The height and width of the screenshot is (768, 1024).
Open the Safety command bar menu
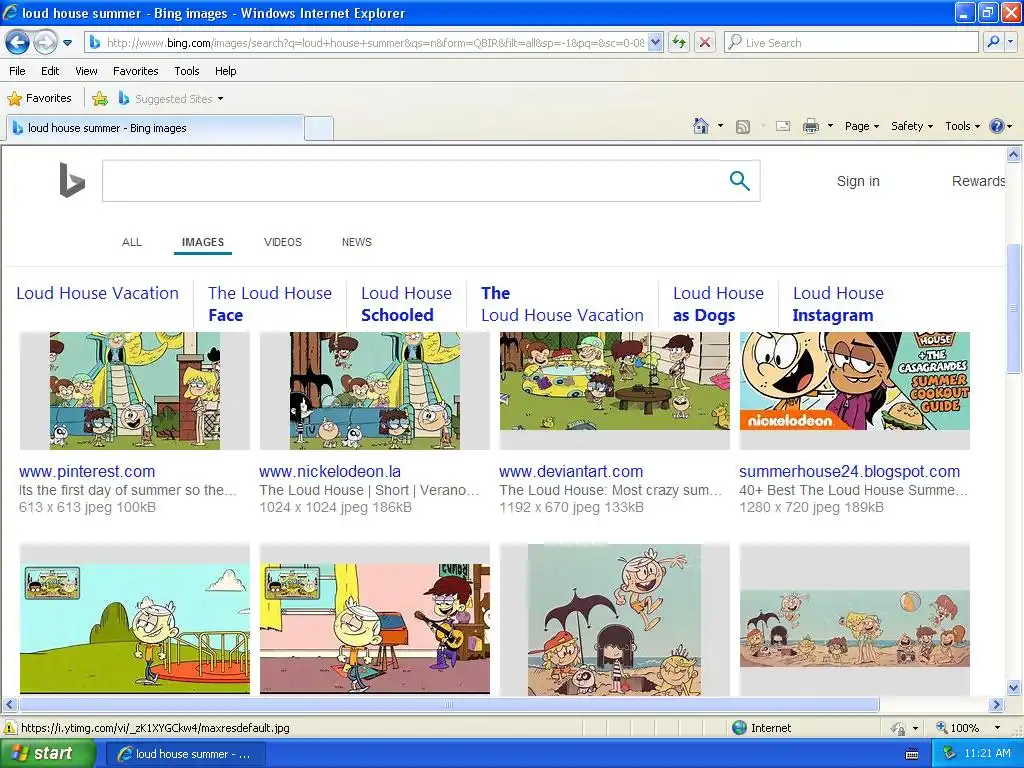[x=912, y=126]
